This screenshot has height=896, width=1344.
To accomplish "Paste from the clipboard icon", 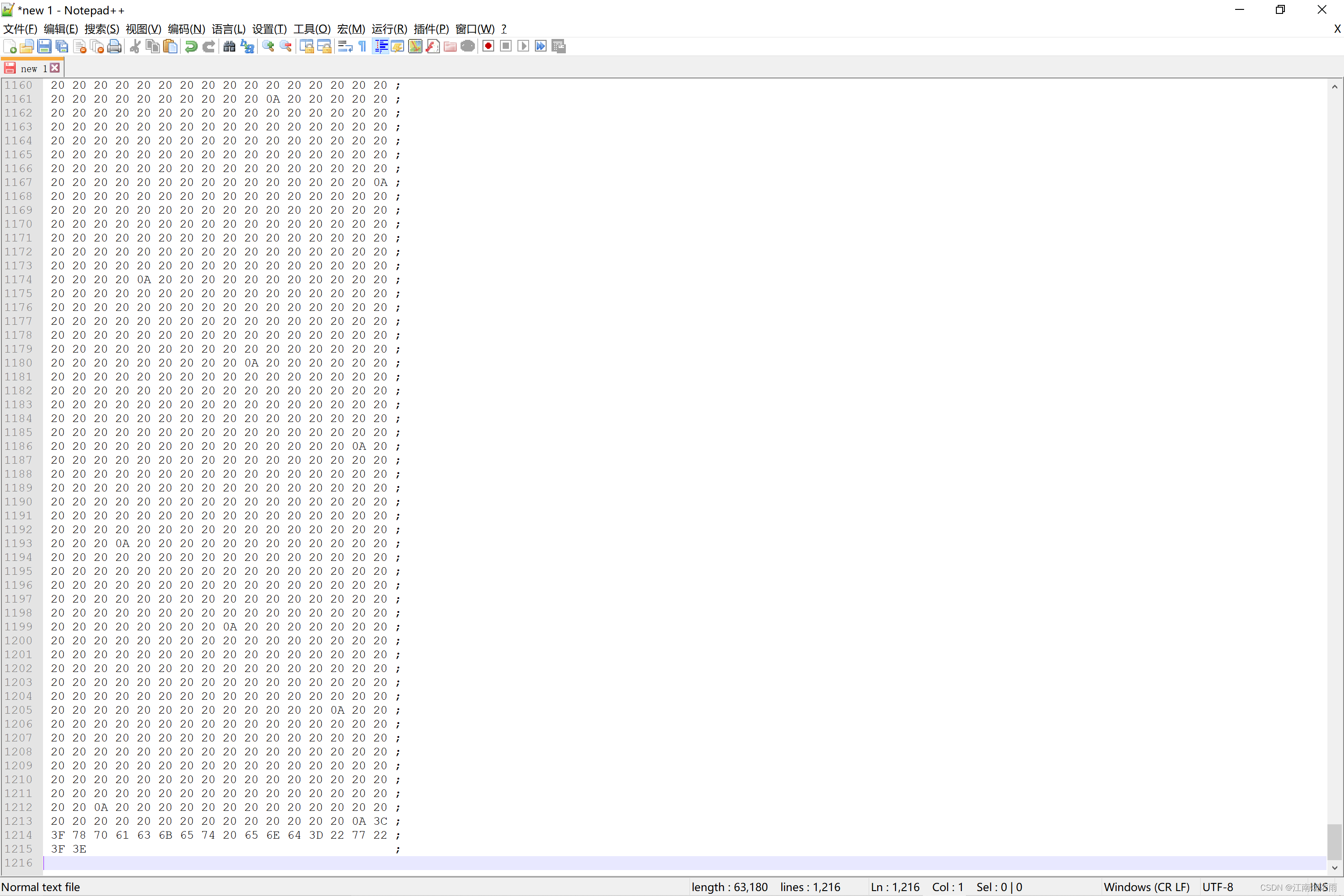I will (170, 46).
